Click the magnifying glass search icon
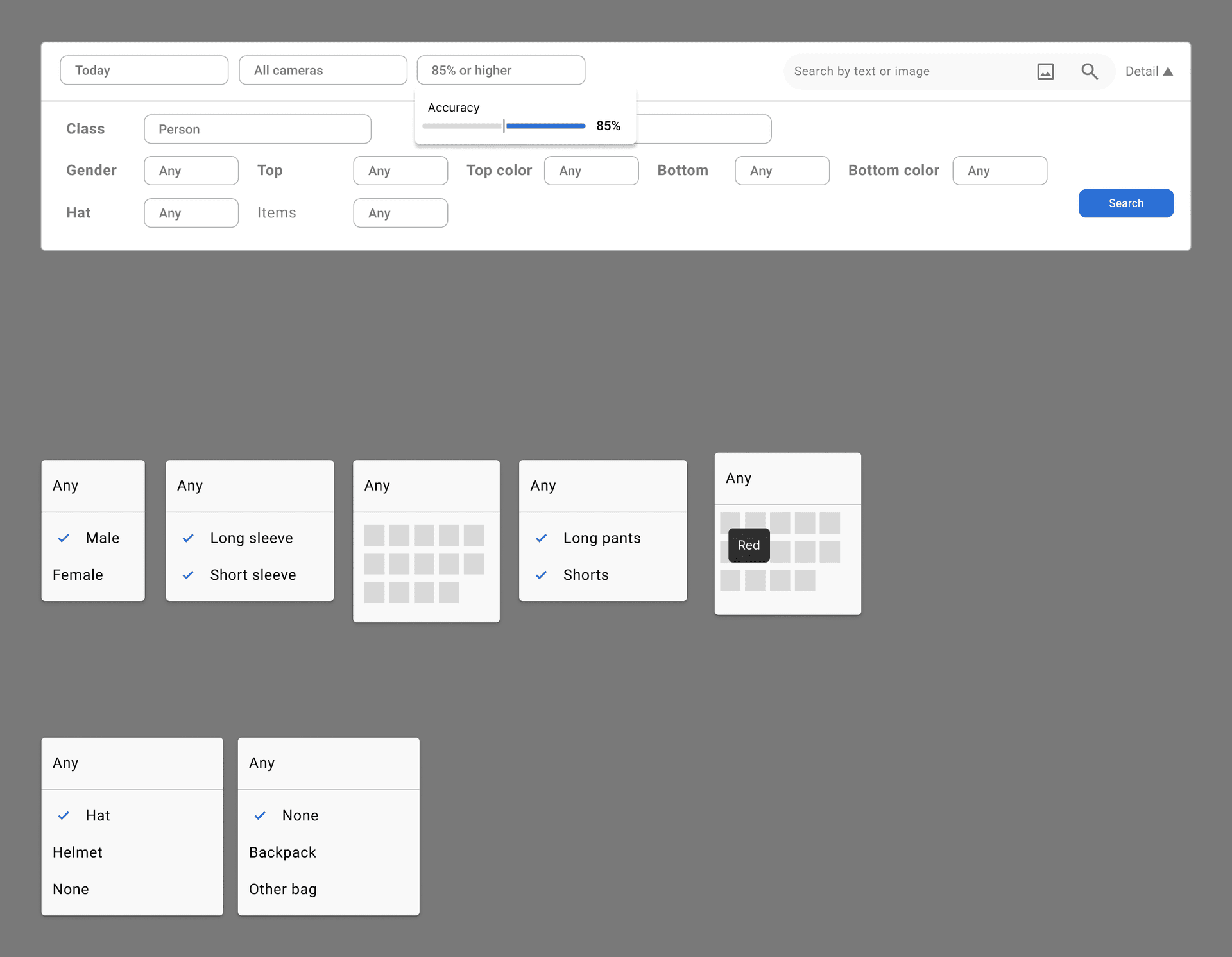 pyautogui.click(x=1089, y=71)
